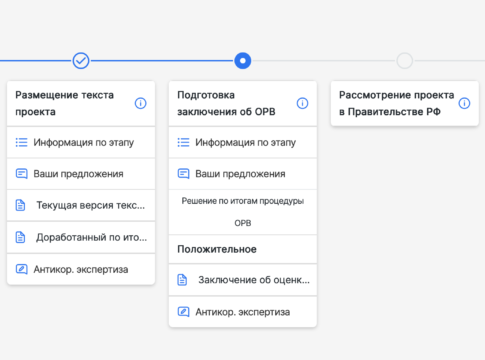485x360 pixels.
Task: Click the 'Размещение текста проекта' stage title
Action: pyautogui.click(x=65, y=103)
